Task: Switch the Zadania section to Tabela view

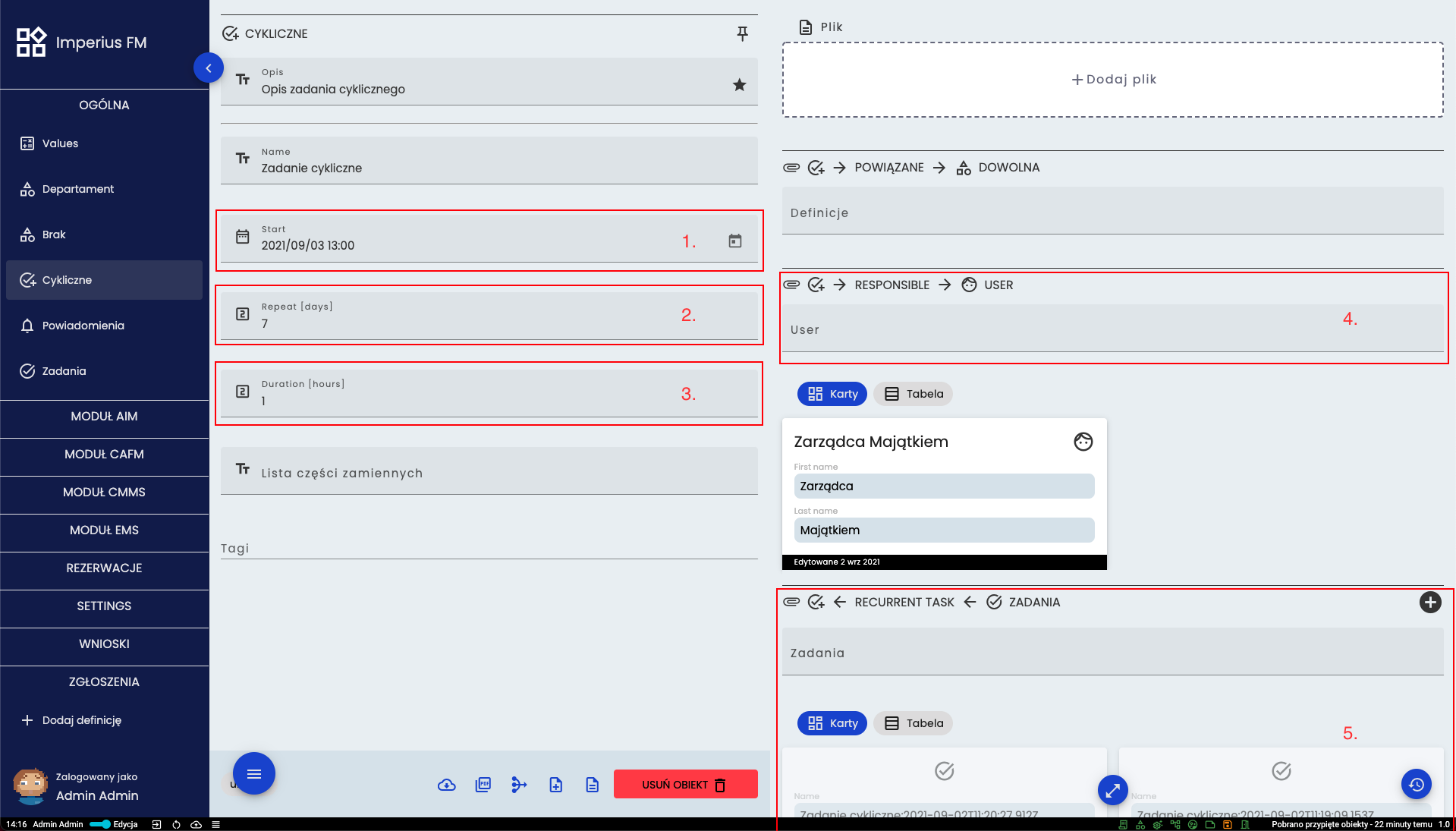Action: (x=914, y=723)
